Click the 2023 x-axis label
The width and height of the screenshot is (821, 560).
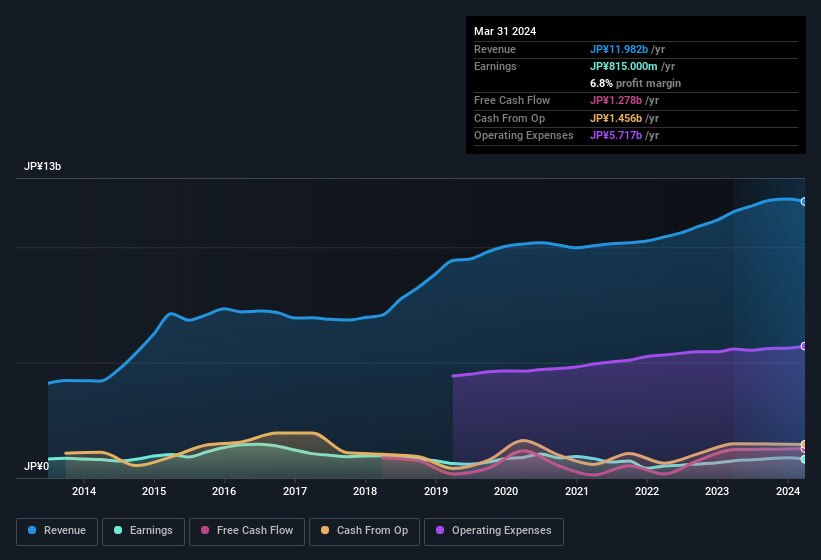(x=717, y=491)
